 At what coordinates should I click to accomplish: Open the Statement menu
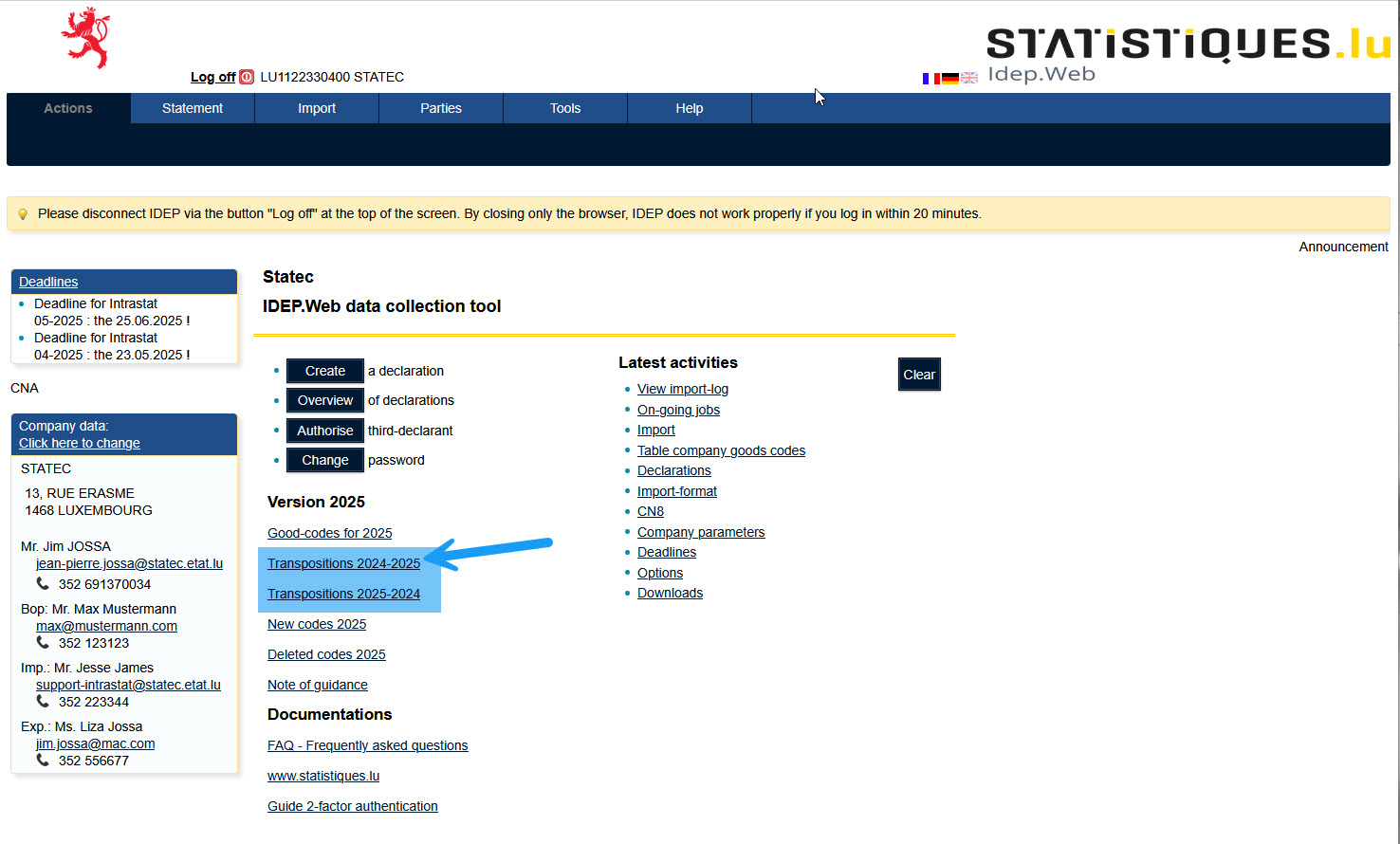pyautogui.click(x=192, y=107)
